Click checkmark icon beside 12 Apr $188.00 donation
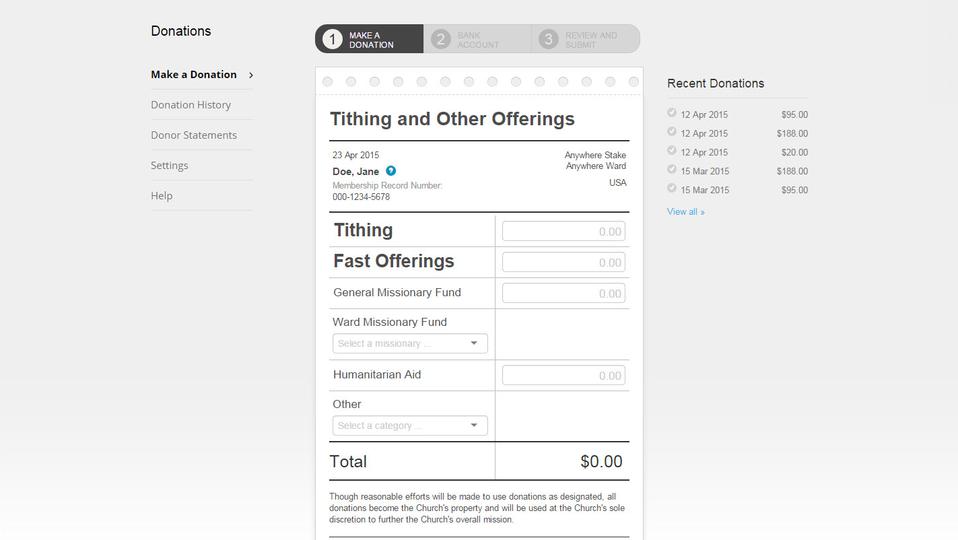958x540 pixels. click(x=672, y=132)
